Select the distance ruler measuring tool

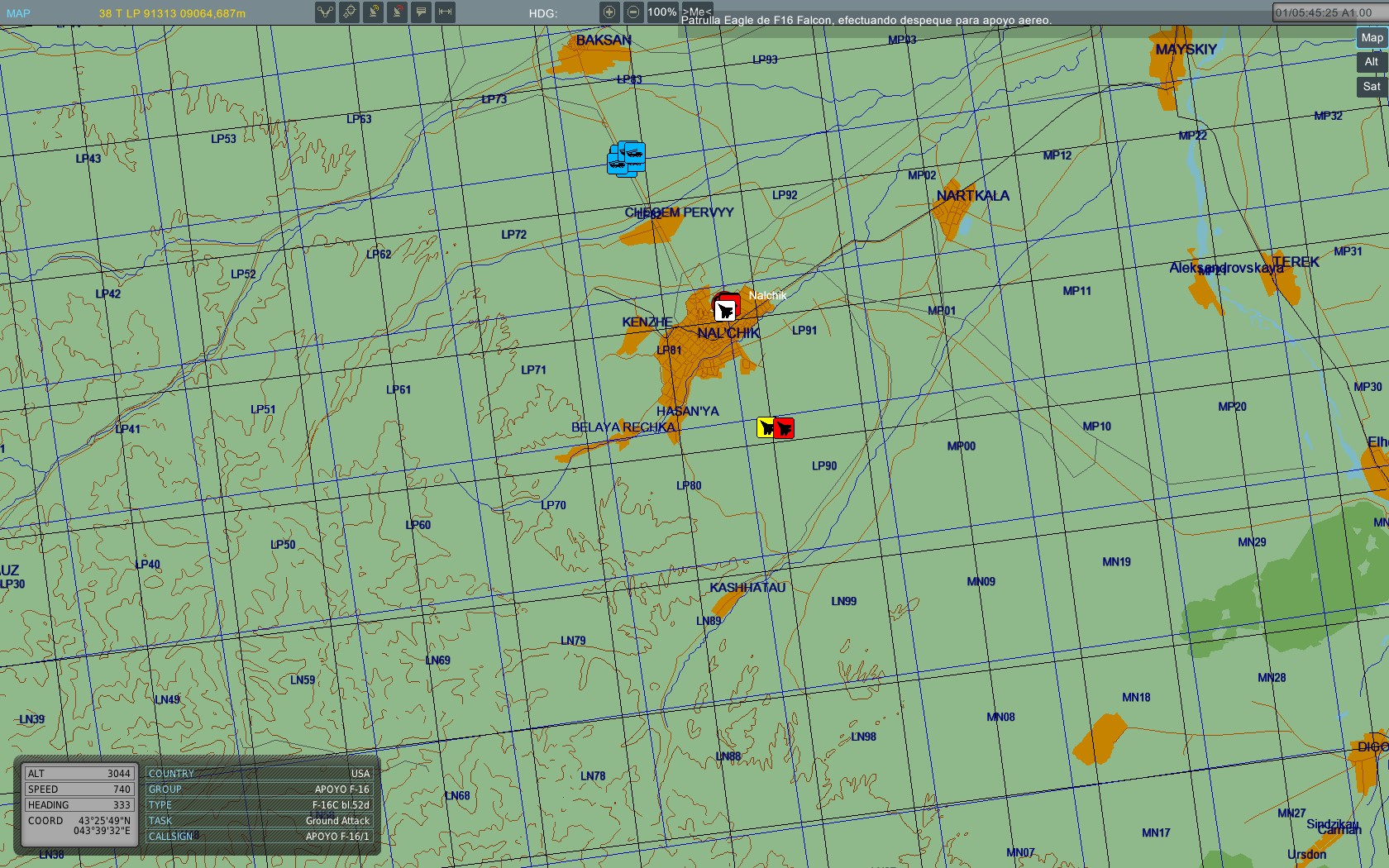446,12
